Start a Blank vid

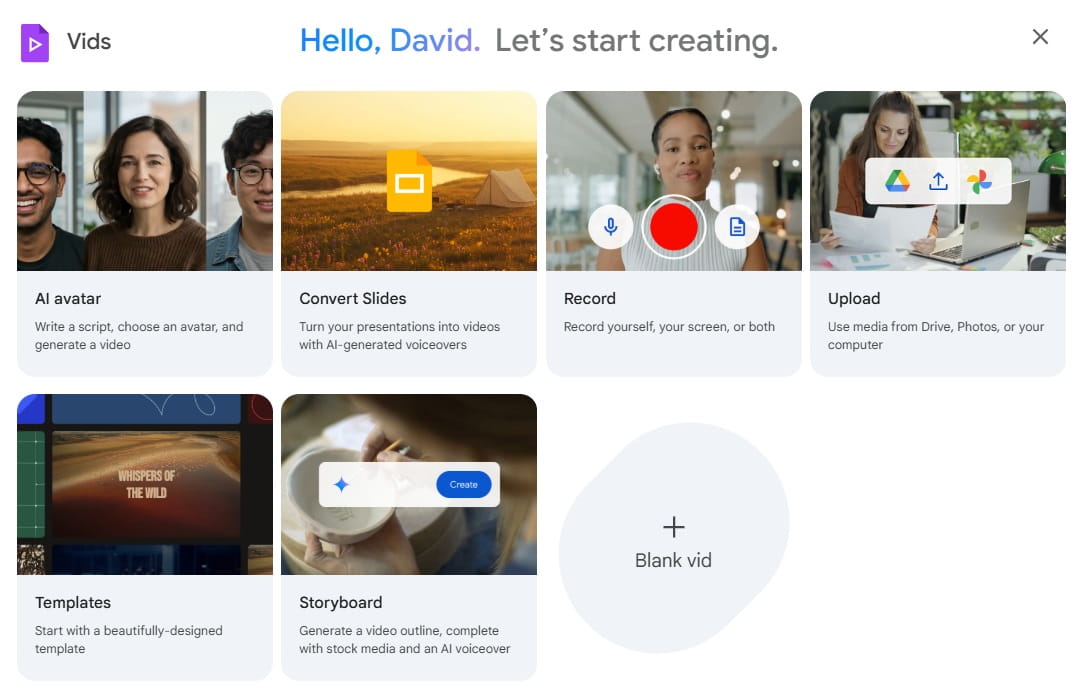(x=673, y=560)
